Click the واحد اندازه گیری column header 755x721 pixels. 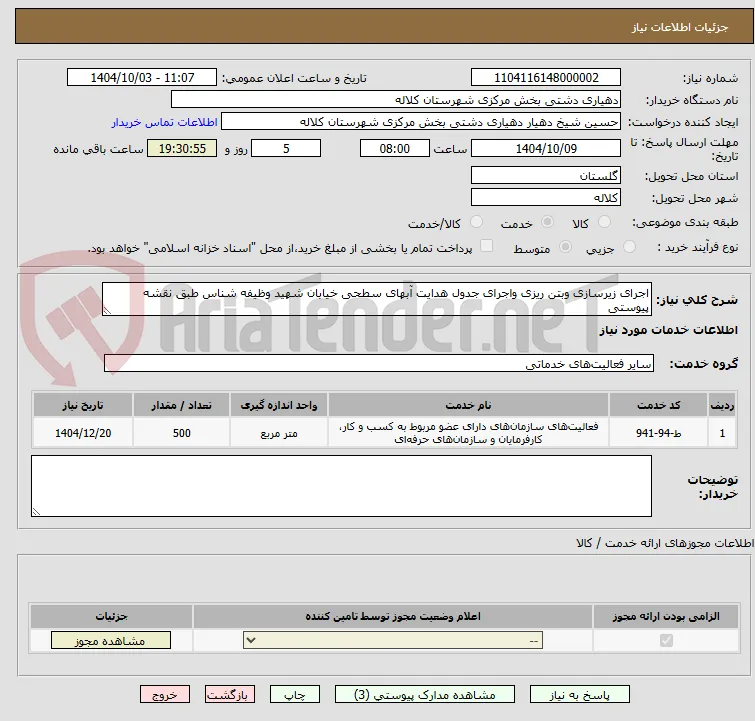(x=279, y=405)
